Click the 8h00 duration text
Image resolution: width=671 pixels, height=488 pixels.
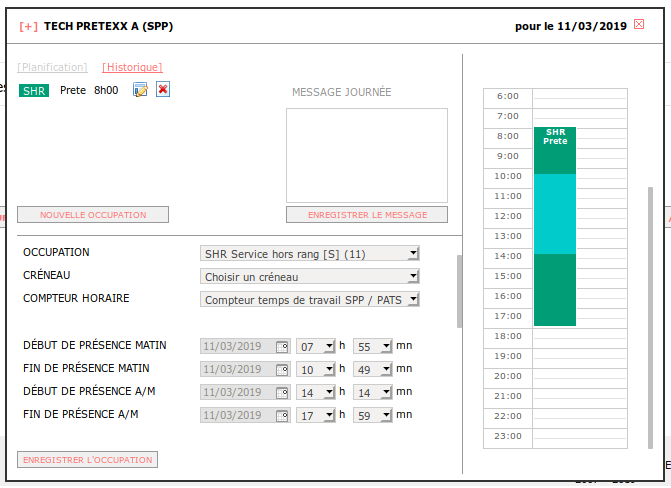coord(106,90)
